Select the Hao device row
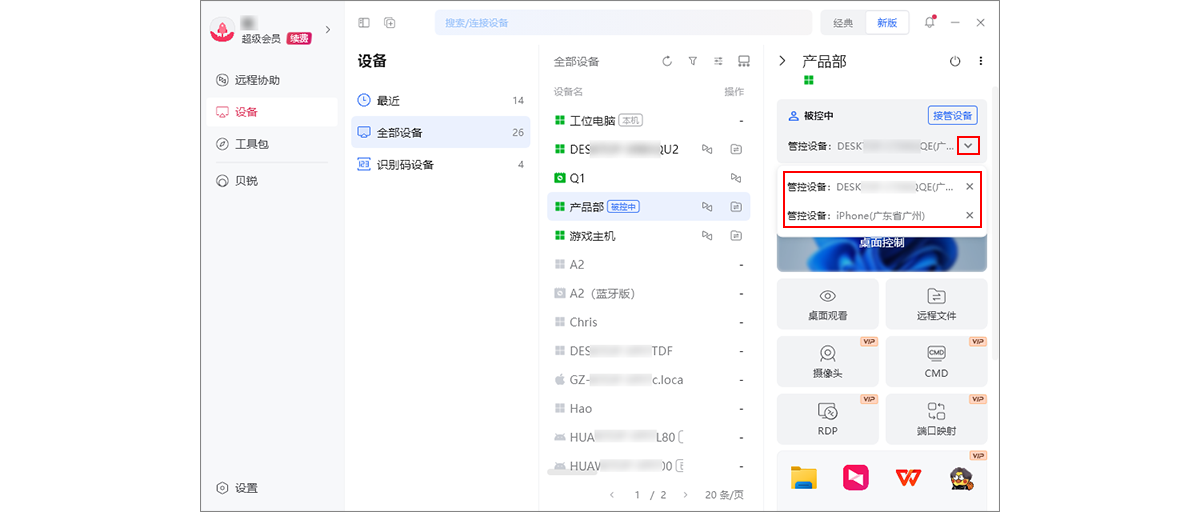Viewport: 1200px width, 512px height. coord(650,408)
